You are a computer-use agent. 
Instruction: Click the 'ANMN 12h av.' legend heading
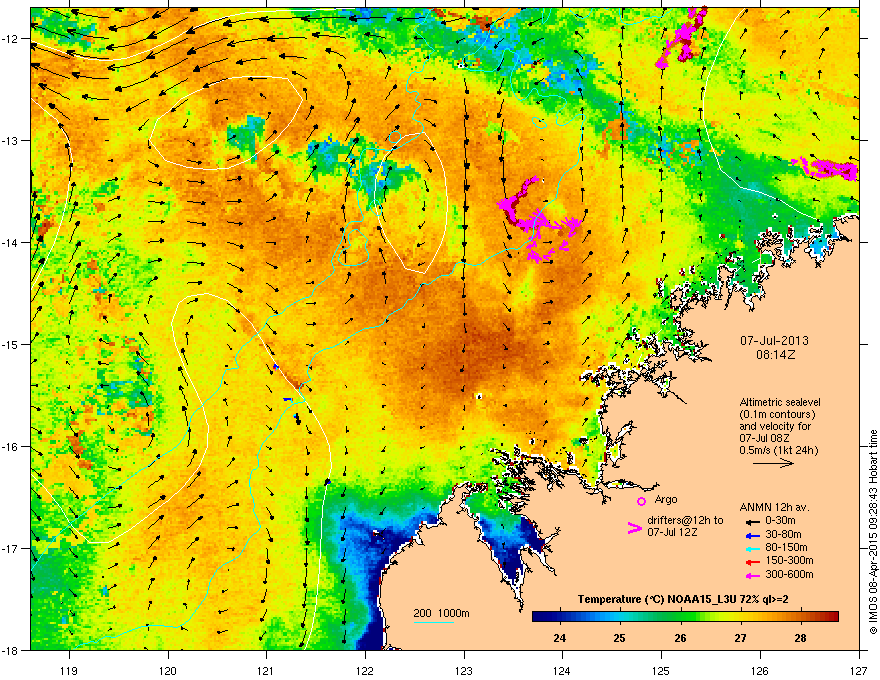pos(774,507)
